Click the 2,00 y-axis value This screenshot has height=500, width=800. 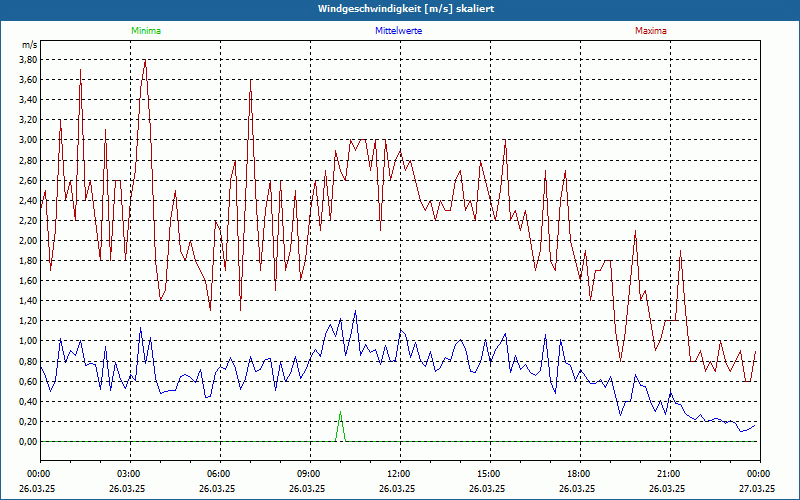click(x=28, y=241)
